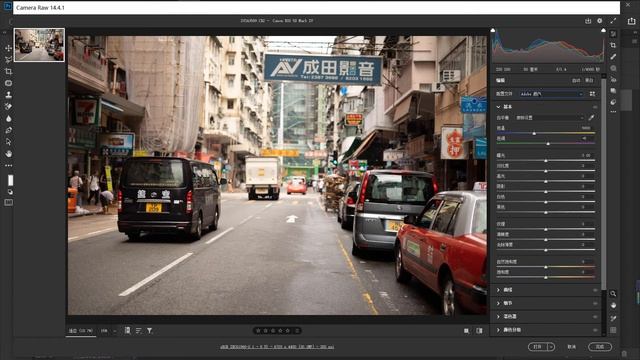Toggle visibility eye of 细节 panel
Viewport: 640px width, 360px height.
point(595,303)
